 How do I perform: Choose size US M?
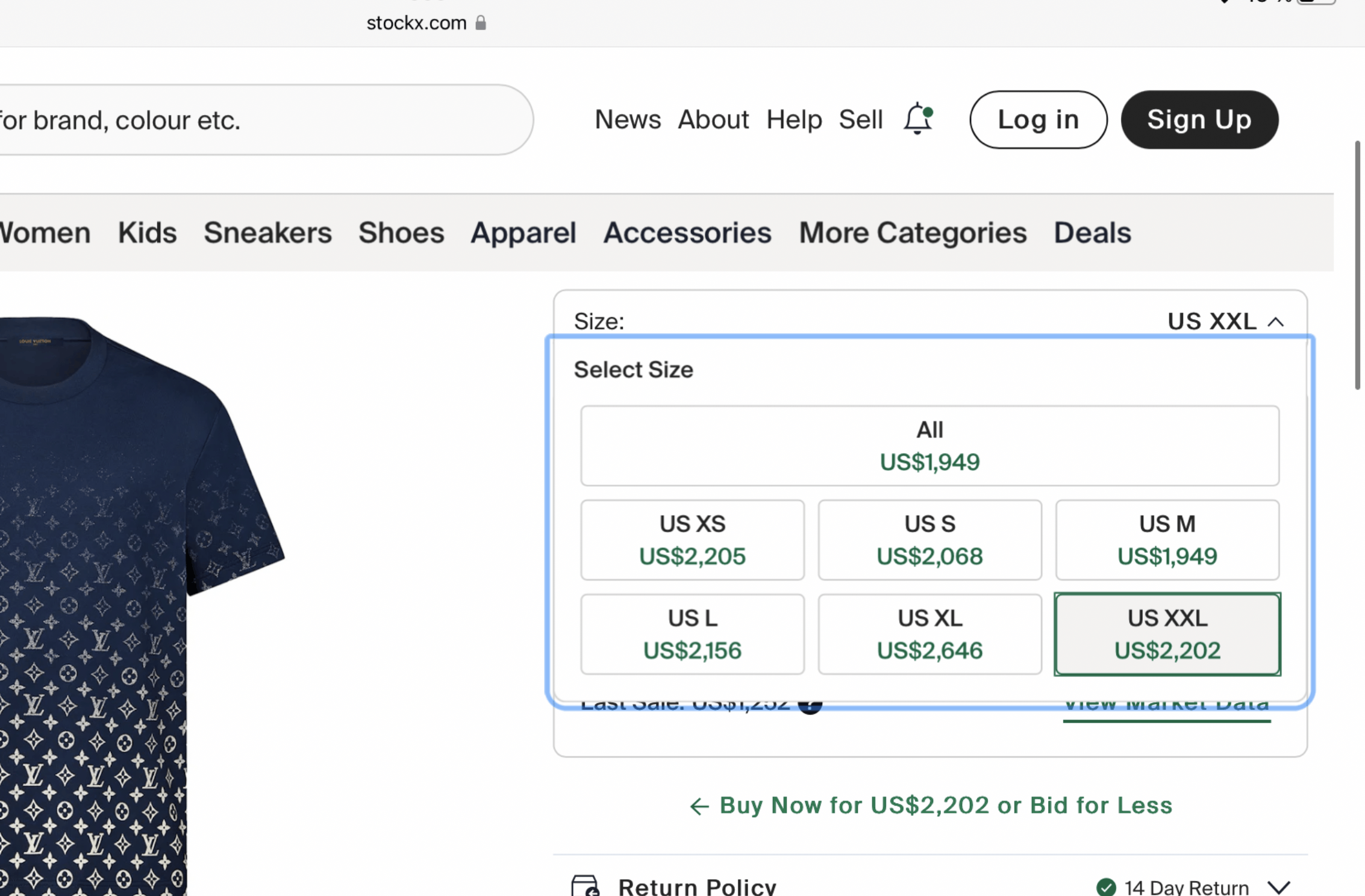[x=1167, y=540]
